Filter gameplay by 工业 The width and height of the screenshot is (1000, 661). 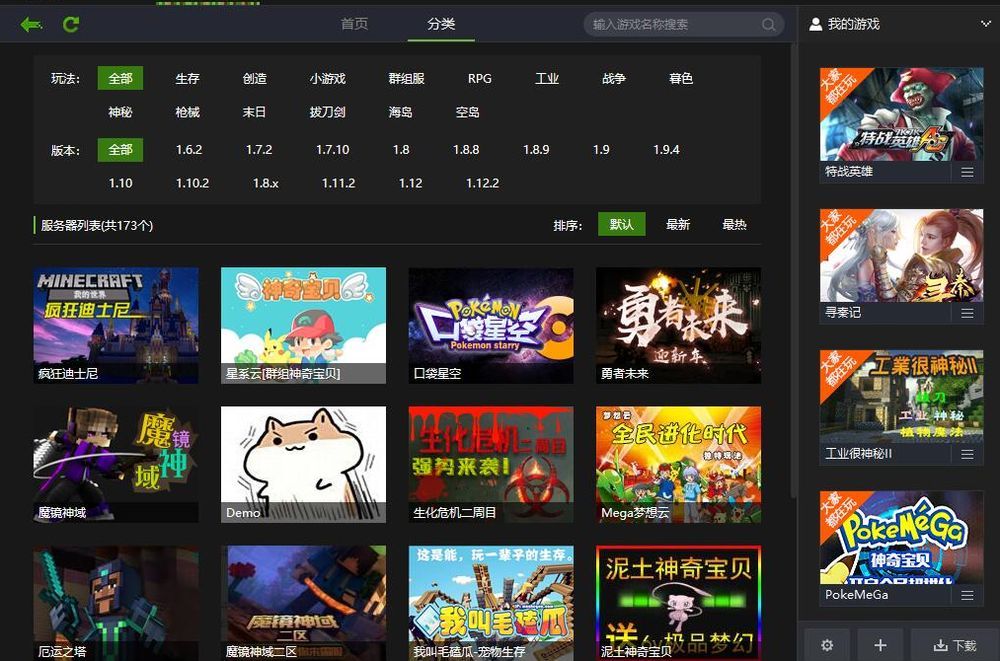[547, 78]
